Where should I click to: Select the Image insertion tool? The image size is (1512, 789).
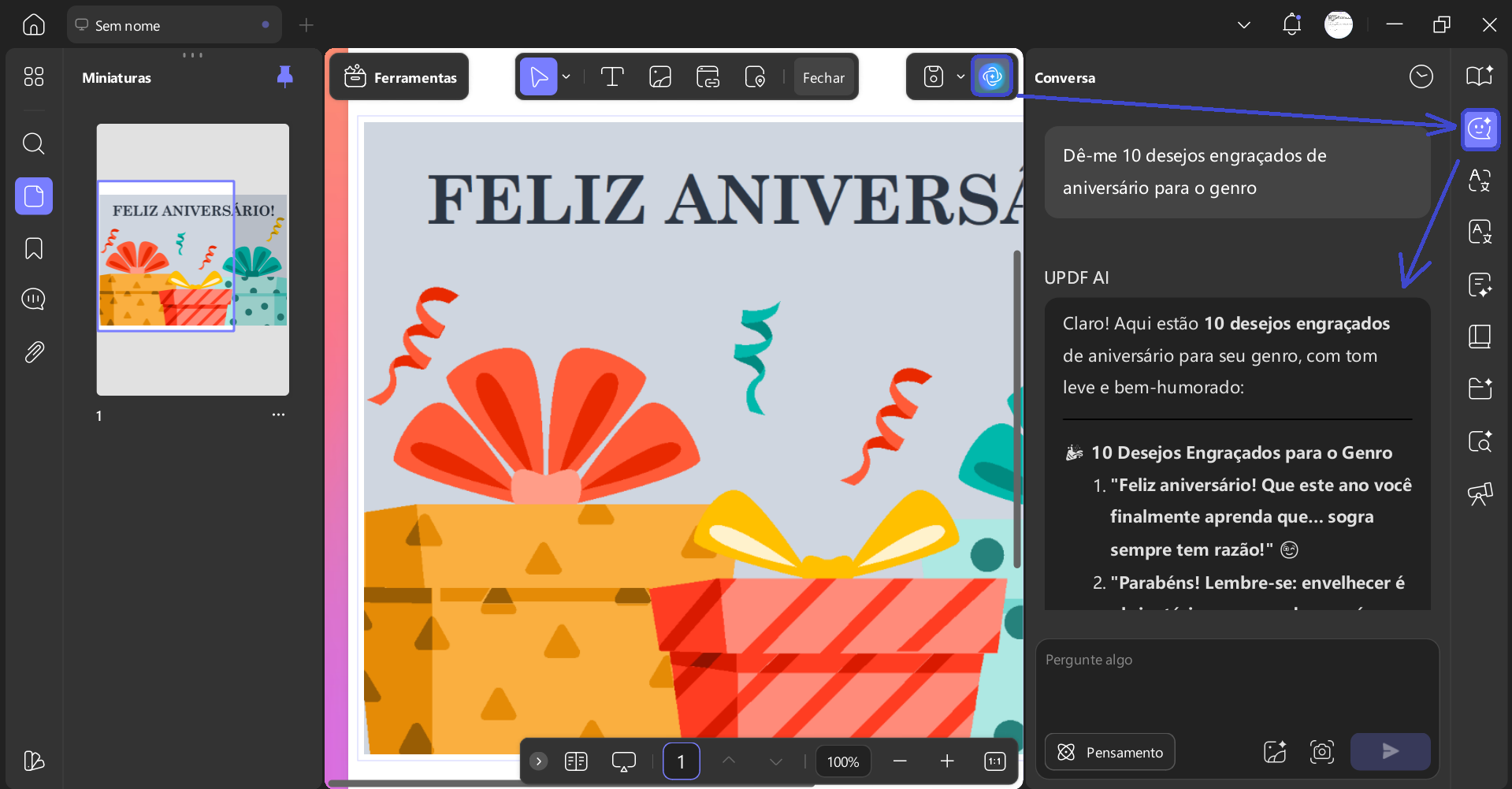tap(659, 76)
